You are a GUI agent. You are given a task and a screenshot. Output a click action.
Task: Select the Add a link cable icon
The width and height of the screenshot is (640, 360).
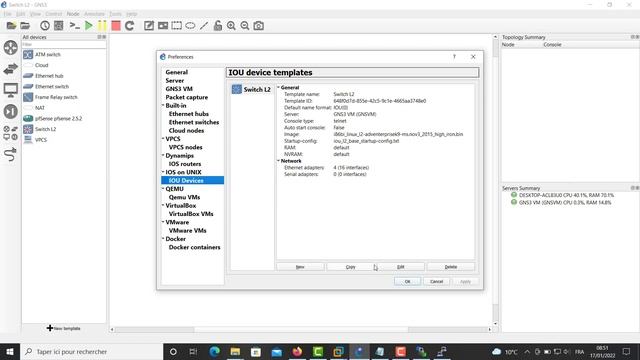pos(10,155)
